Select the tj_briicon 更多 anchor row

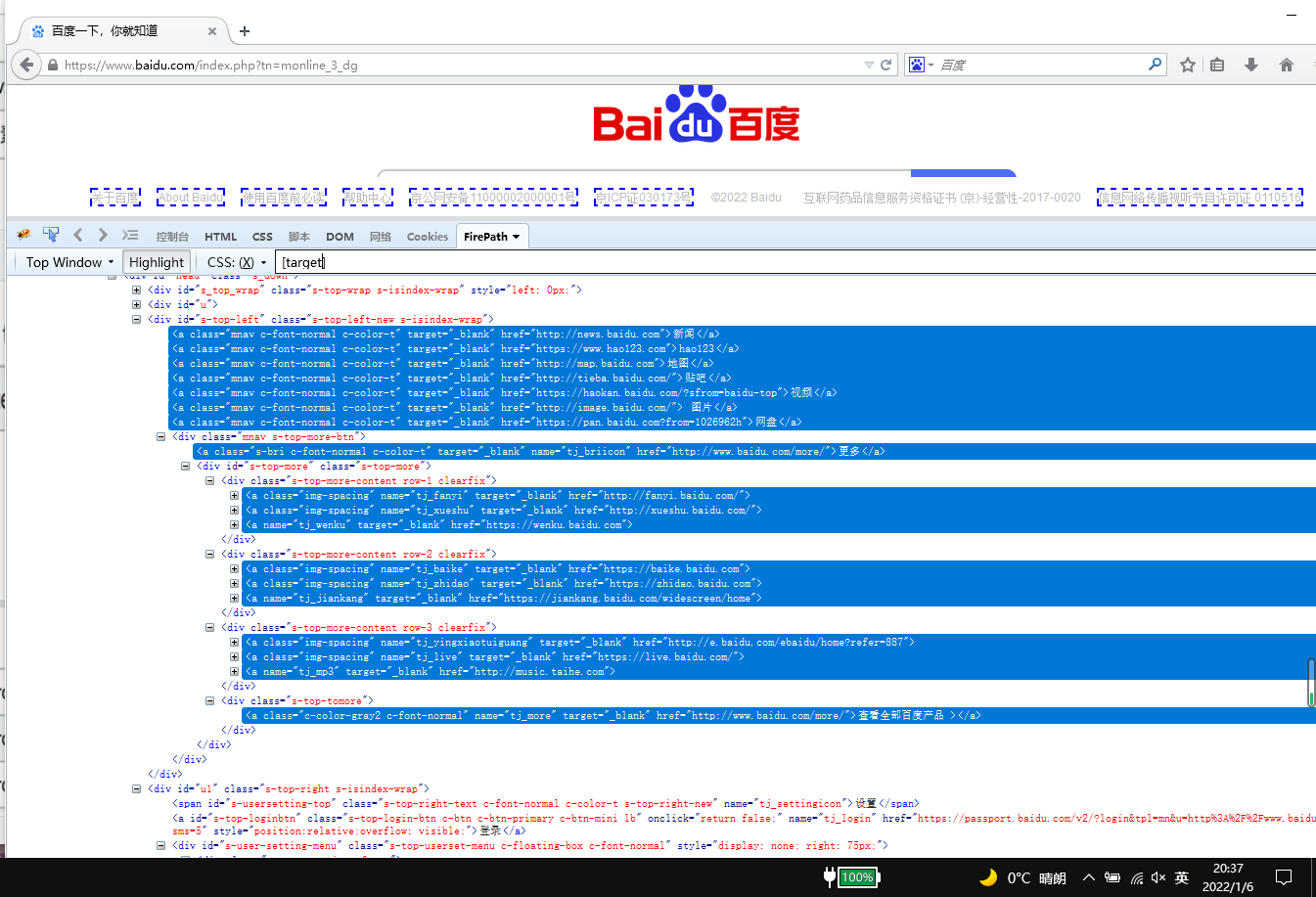point(754,451)
